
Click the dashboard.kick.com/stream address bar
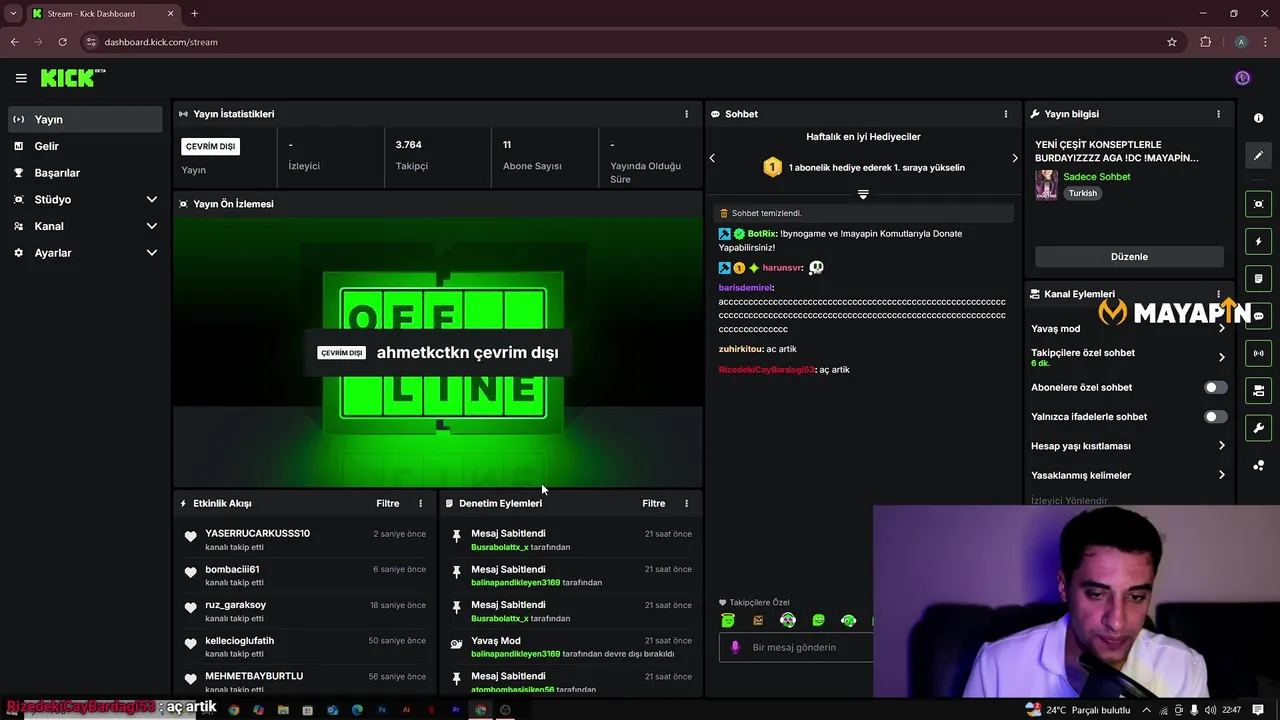[620, 42]
